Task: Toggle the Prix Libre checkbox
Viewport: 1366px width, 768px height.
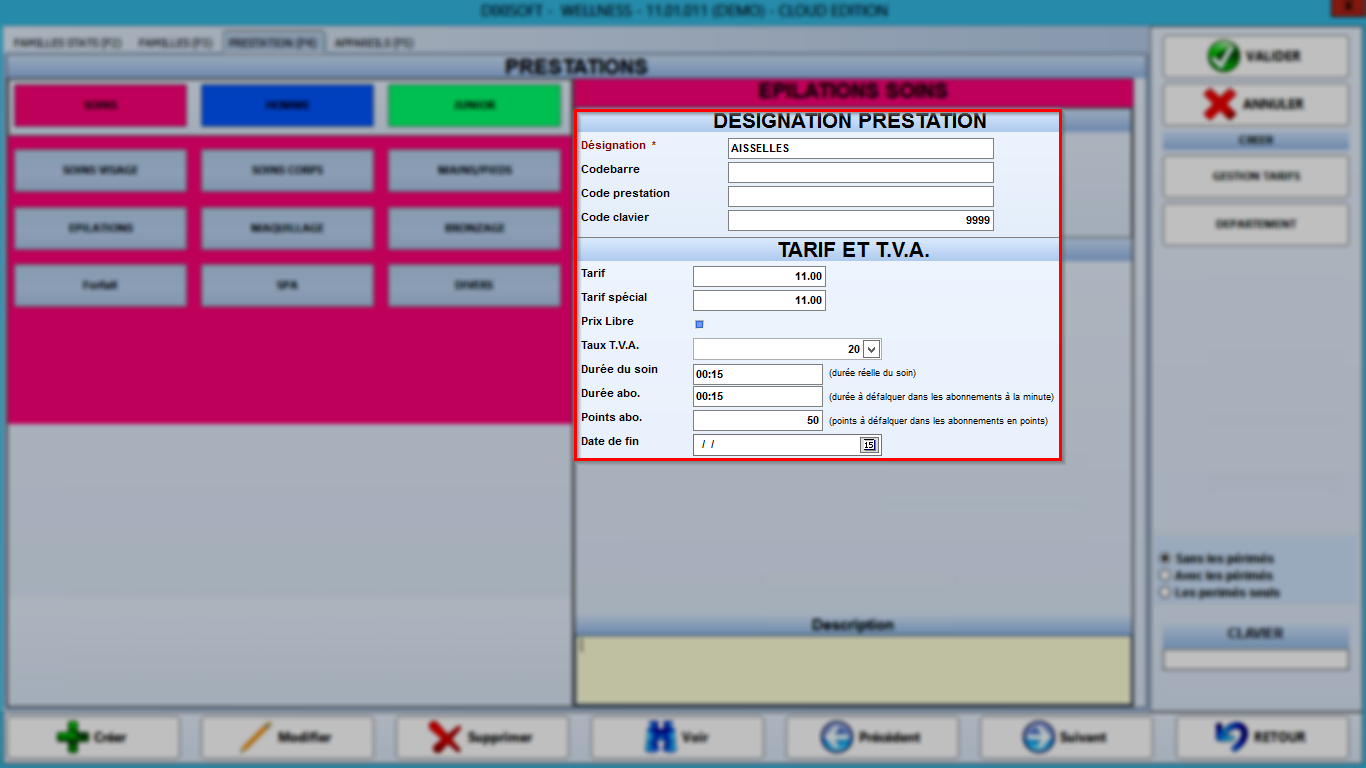Action: [699, 324]
